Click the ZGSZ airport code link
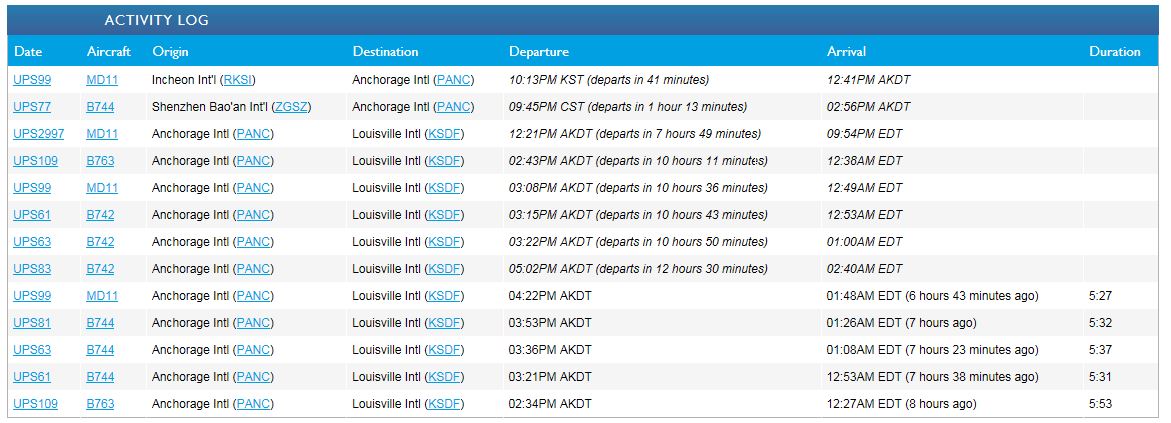Image resolution: width=1171 pixels, height=423 pixels. point(291,107)
